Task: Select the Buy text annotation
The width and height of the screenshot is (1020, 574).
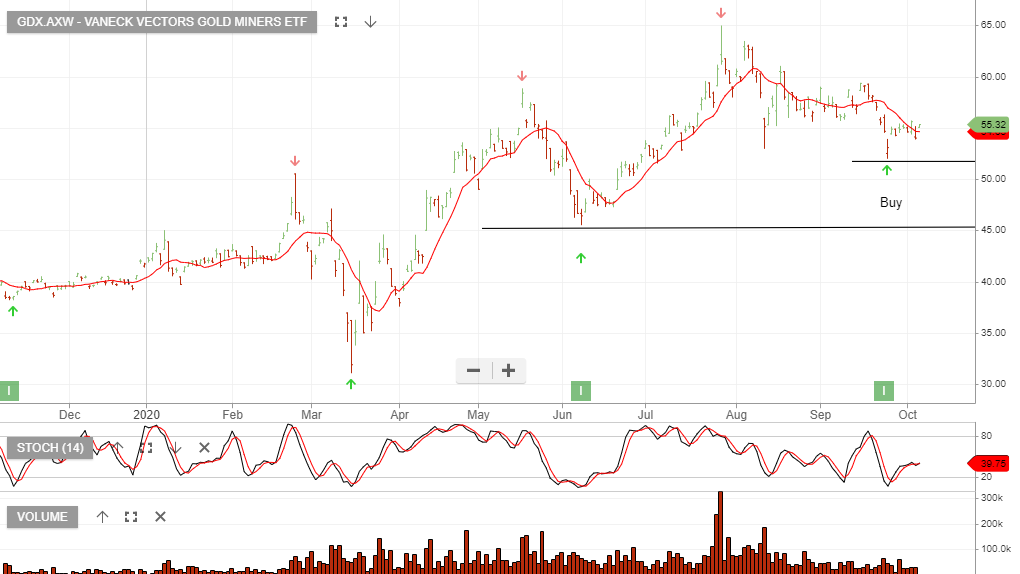Action: [891, 202]
